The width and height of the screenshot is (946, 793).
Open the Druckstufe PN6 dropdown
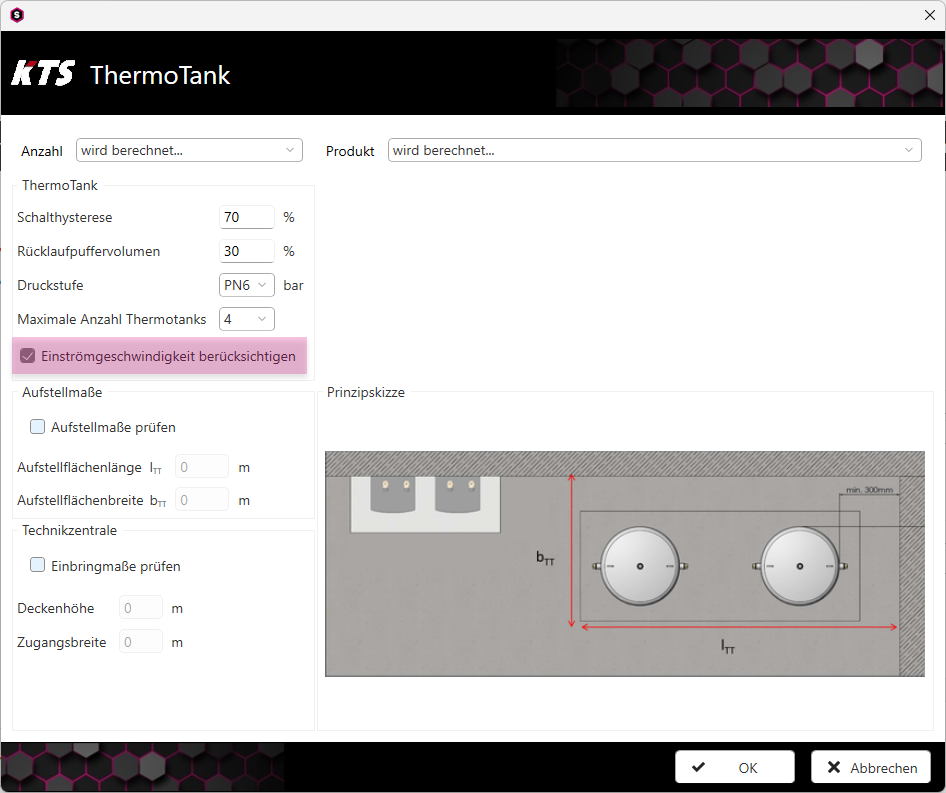pos(247,285)
